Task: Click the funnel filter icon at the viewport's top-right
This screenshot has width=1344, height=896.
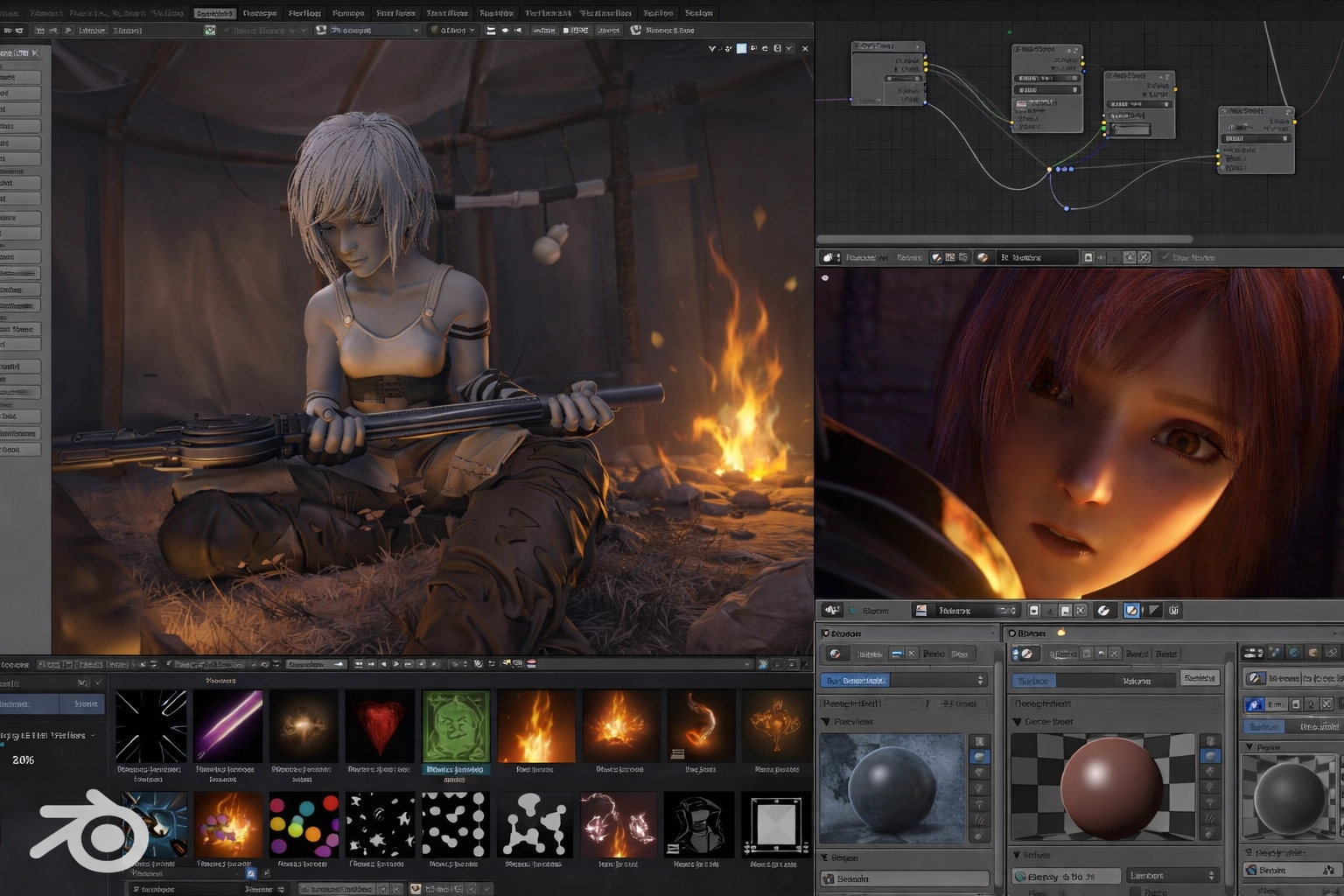Action: tap(712, 49)
